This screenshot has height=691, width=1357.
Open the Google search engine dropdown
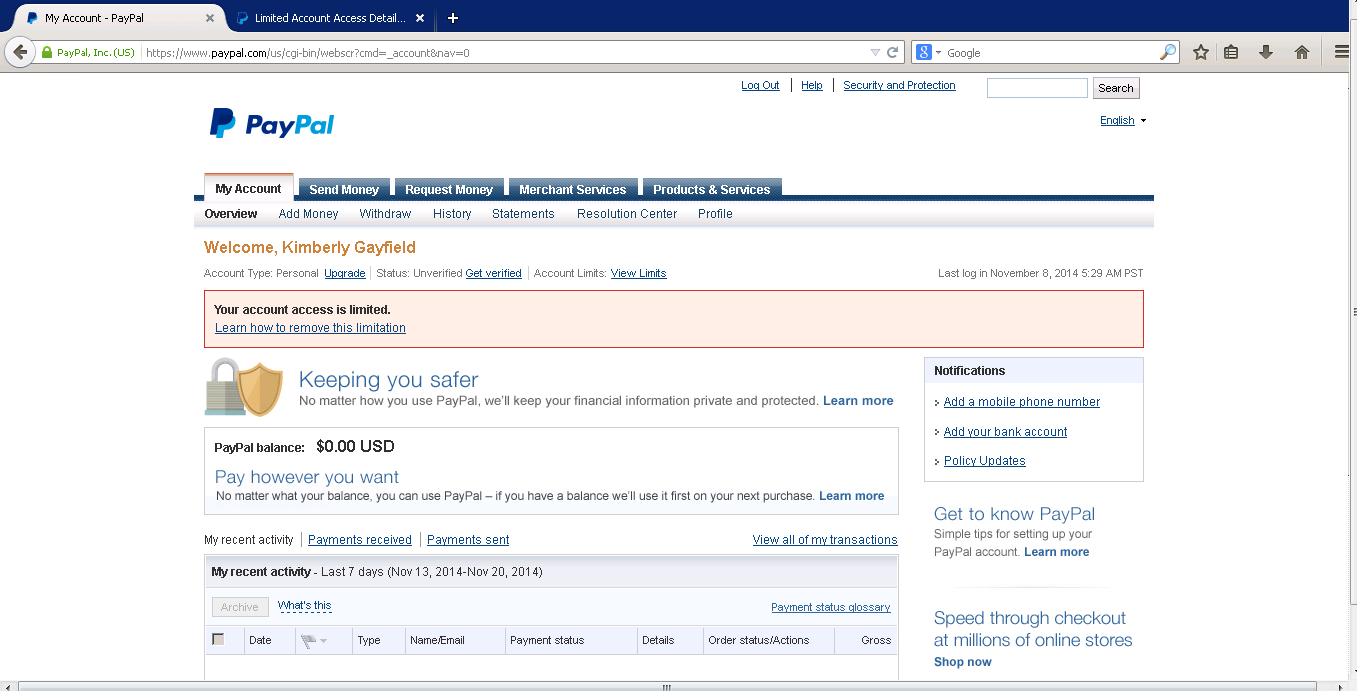click(x=928, y=52)
